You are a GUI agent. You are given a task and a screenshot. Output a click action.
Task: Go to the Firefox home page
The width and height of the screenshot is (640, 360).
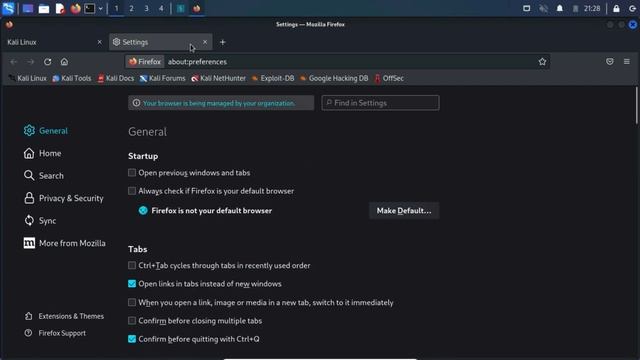(64, 62)
